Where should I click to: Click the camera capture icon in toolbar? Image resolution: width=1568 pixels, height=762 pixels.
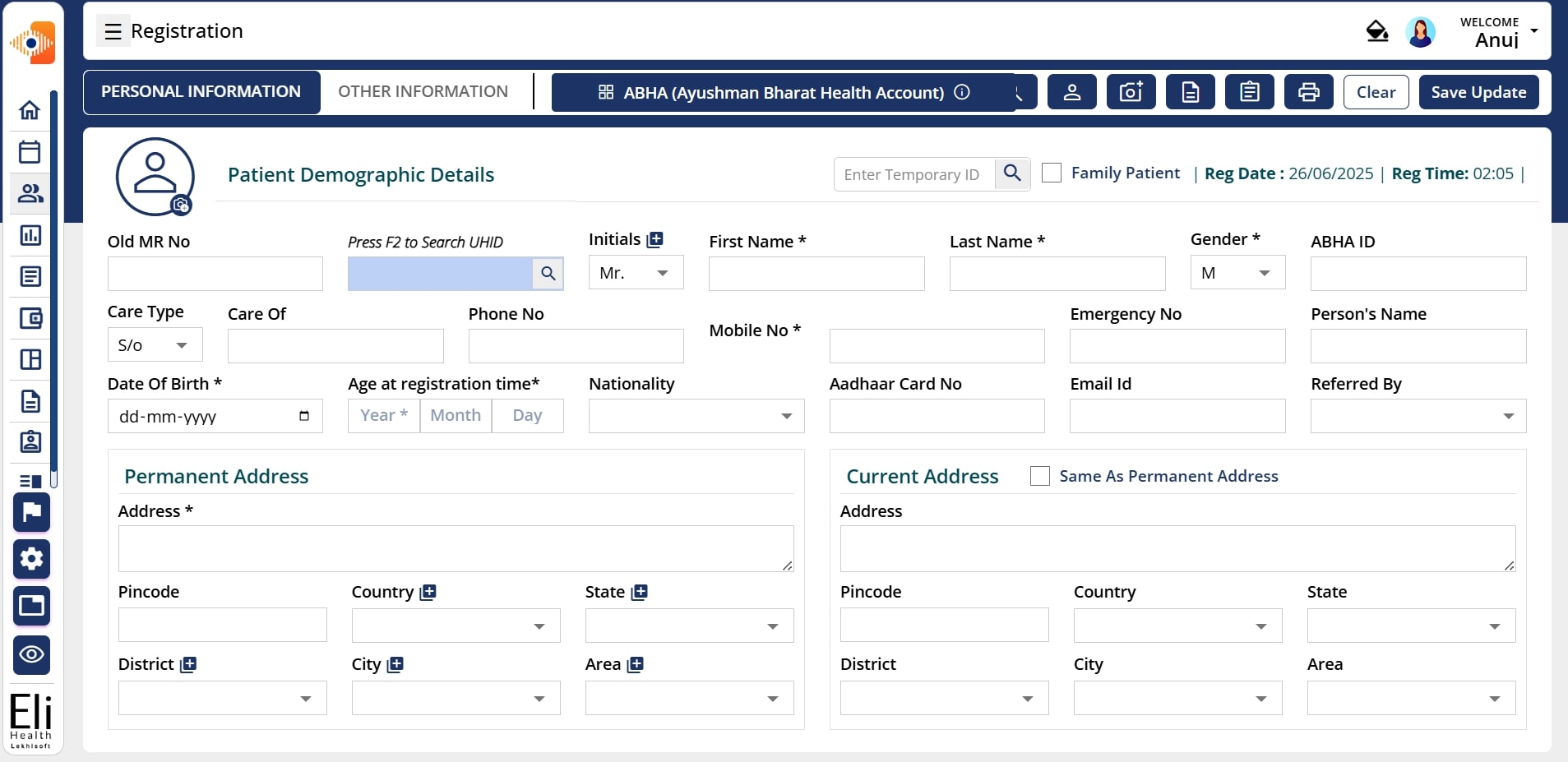1131,92
